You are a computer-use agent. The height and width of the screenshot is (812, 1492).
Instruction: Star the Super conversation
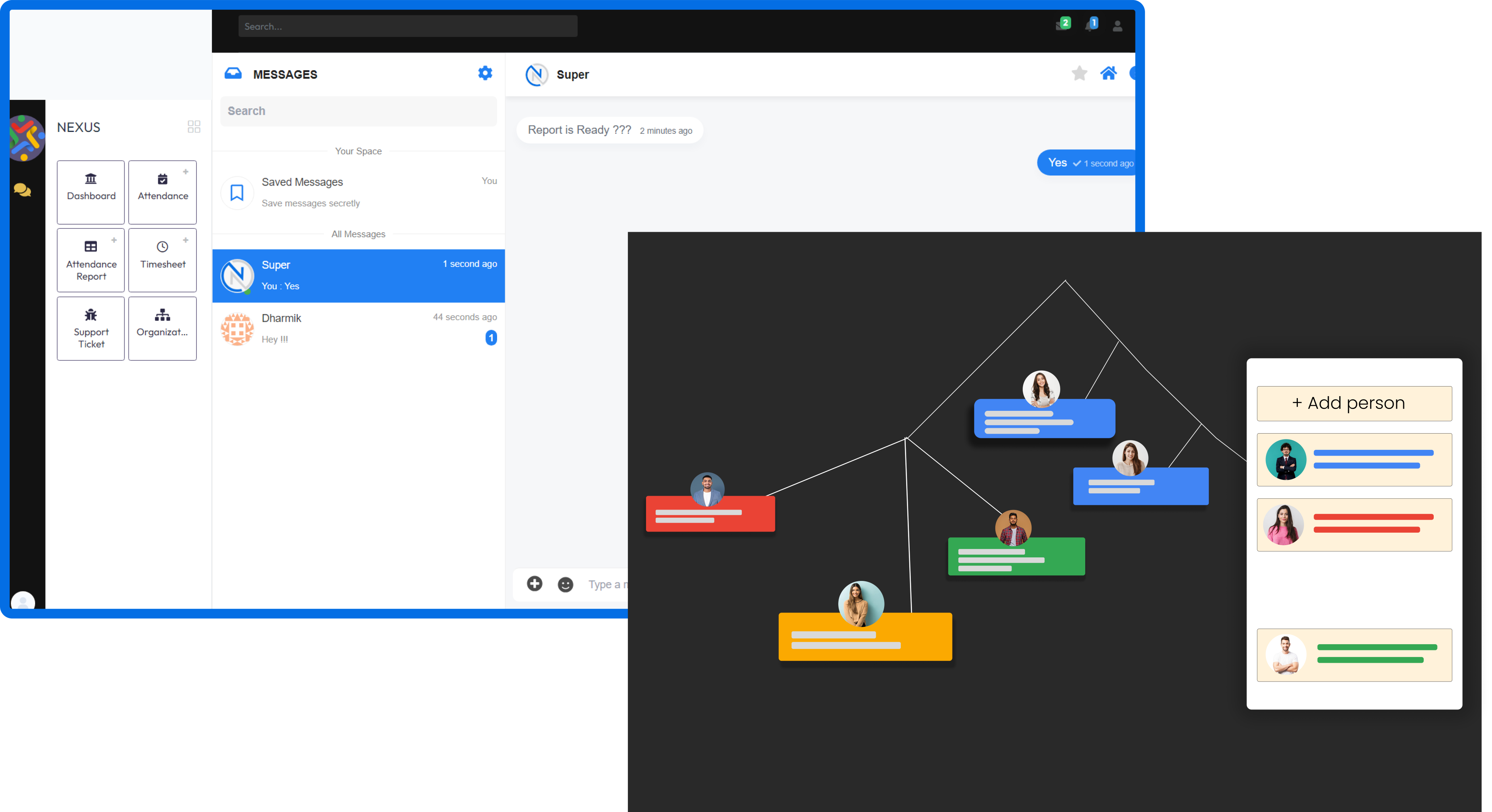[1079, 74]
